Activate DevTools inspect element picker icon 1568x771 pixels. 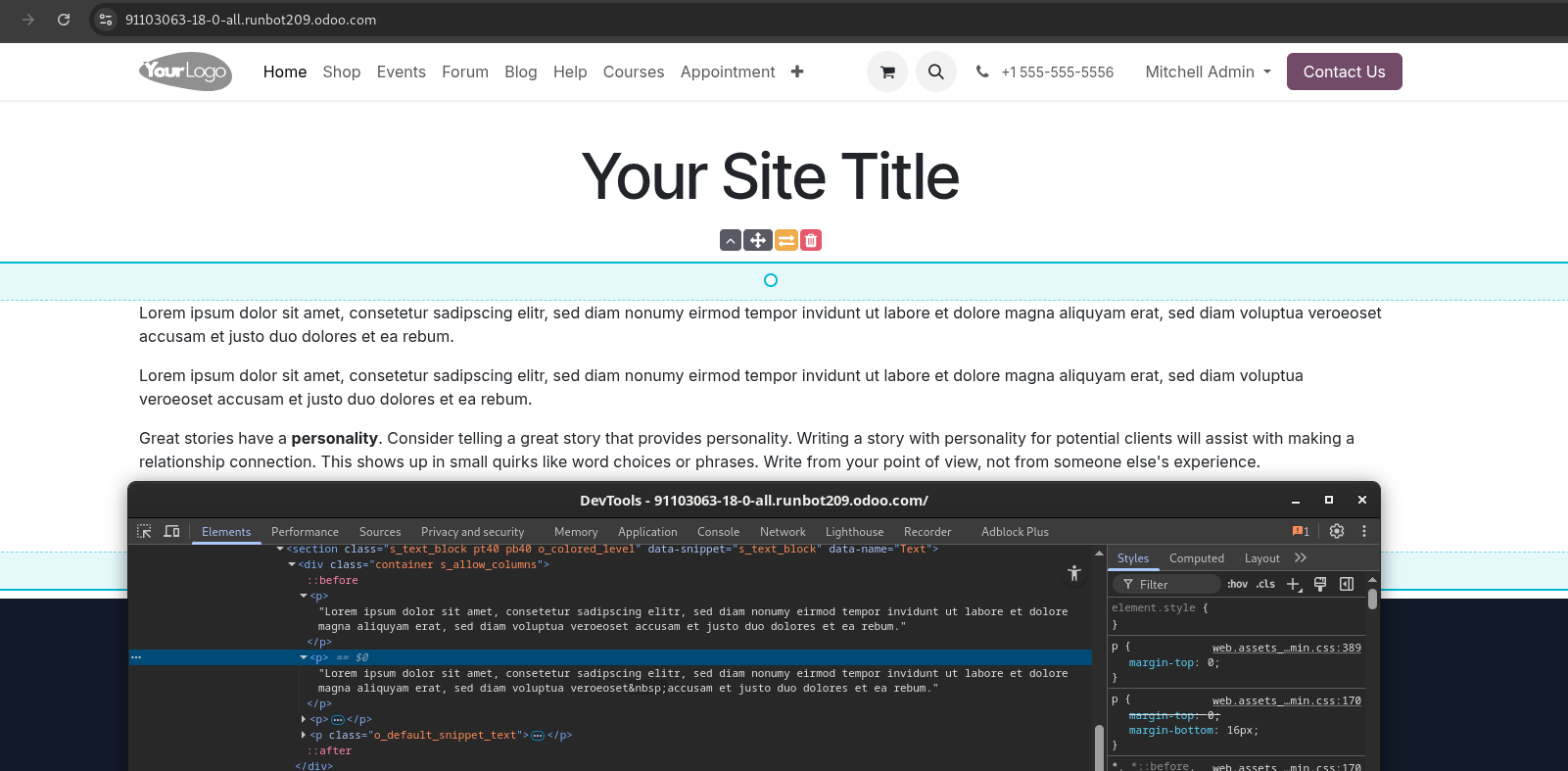click(144, 531)
